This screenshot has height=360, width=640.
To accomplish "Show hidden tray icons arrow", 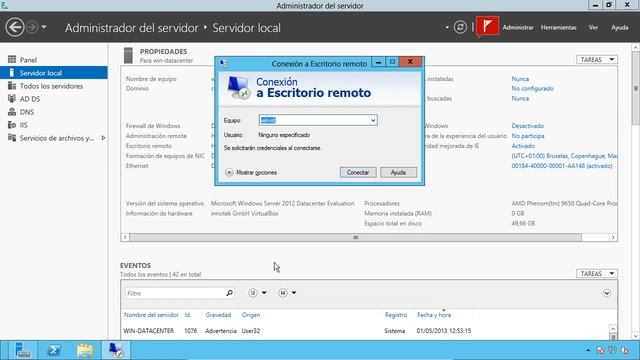I will click(x=588, y=350).
